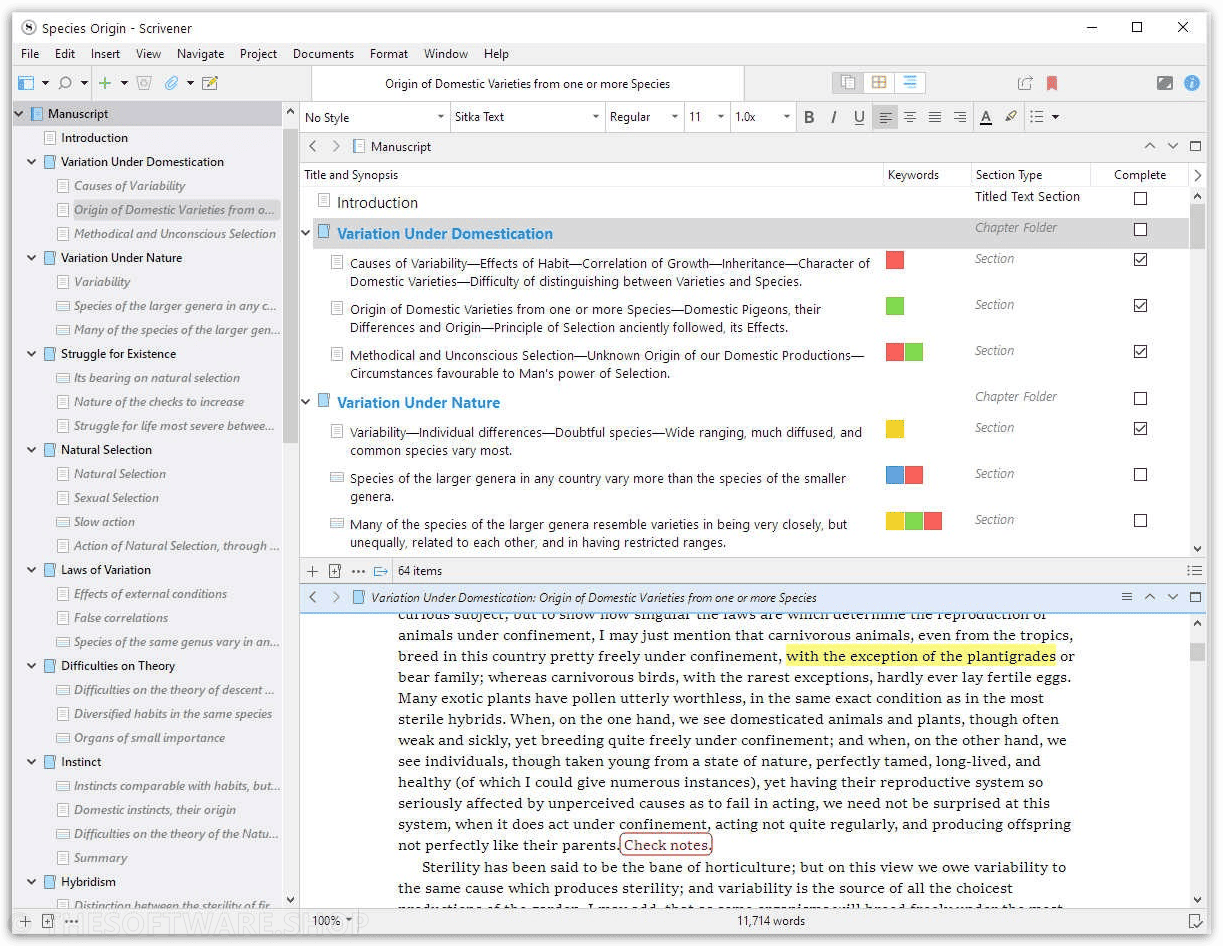Open Quick Reference edit icon in toolbar

click(x=210, y=83)
